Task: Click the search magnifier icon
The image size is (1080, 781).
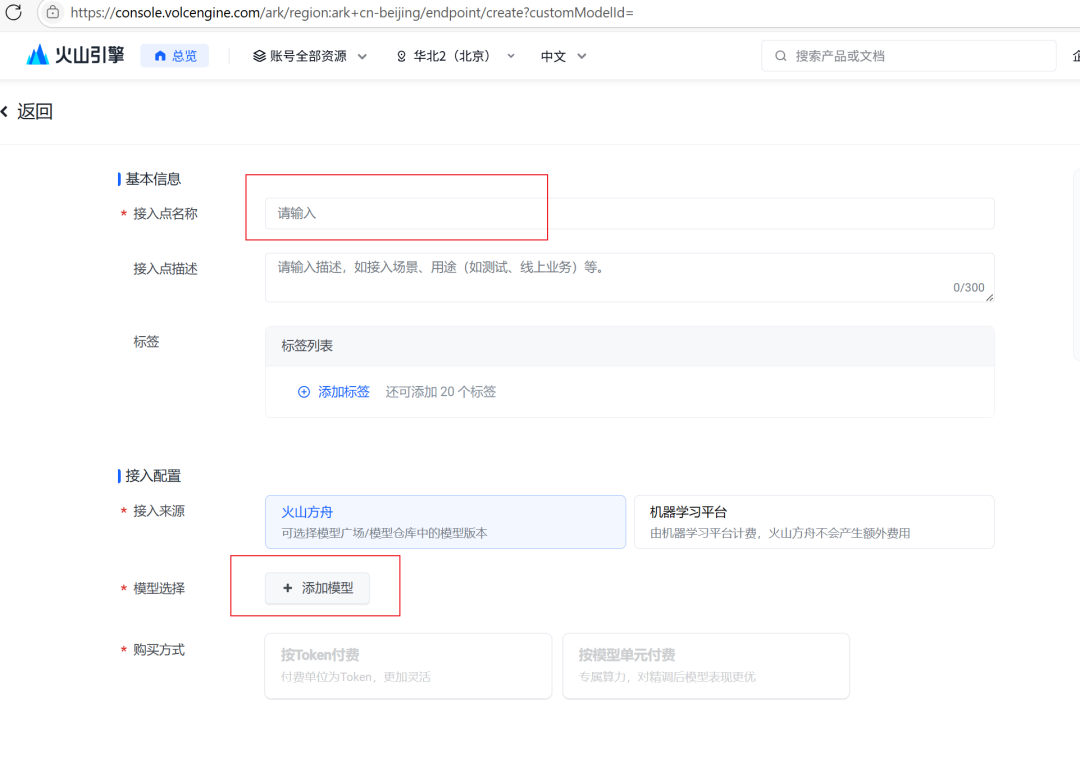Action: [780, 56]
